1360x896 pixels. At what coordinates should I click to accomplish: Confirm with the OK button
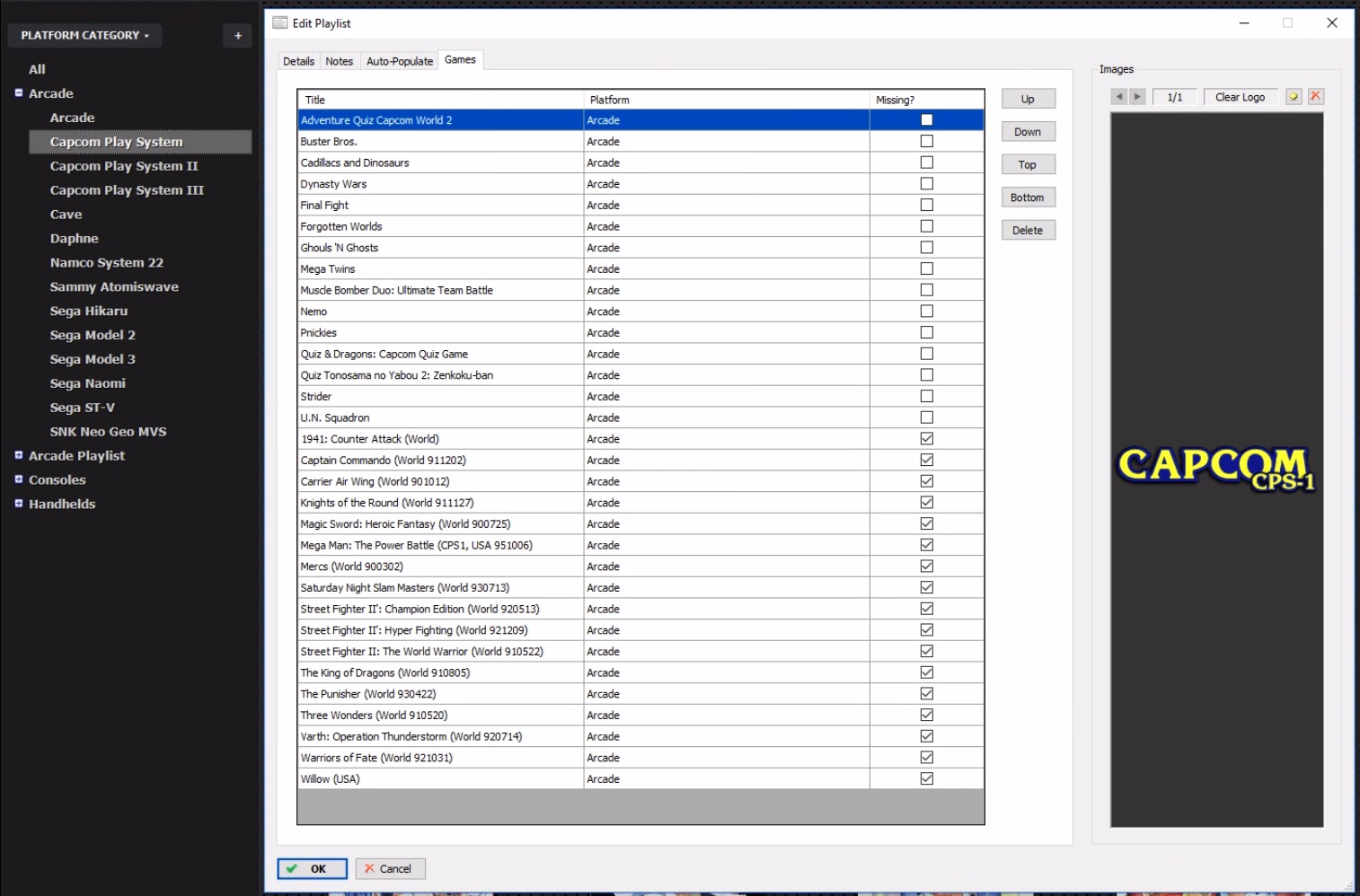312,868
